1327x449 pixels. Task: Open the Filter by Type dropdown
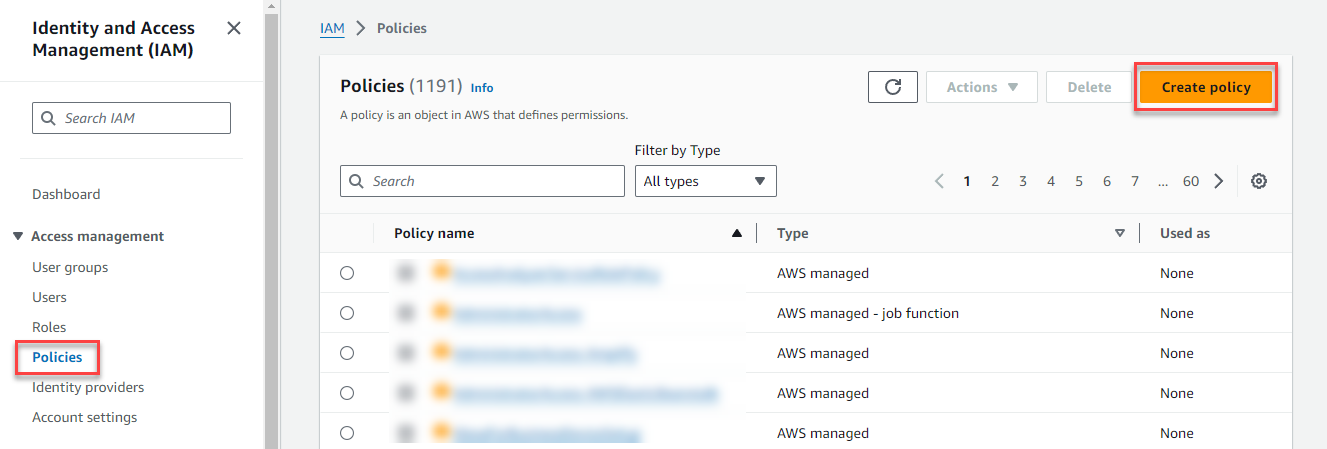coord(705,181)
